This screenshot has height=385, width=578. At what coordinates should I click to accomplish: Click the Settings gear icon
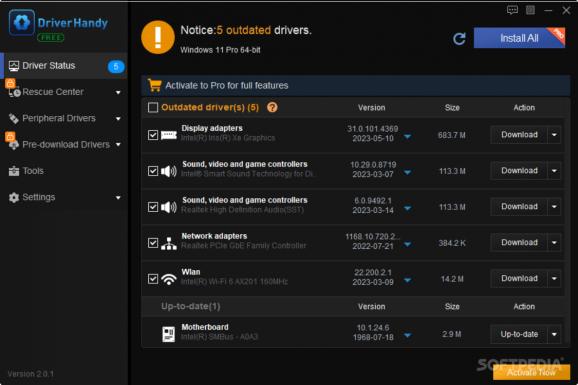pos(14,198)
